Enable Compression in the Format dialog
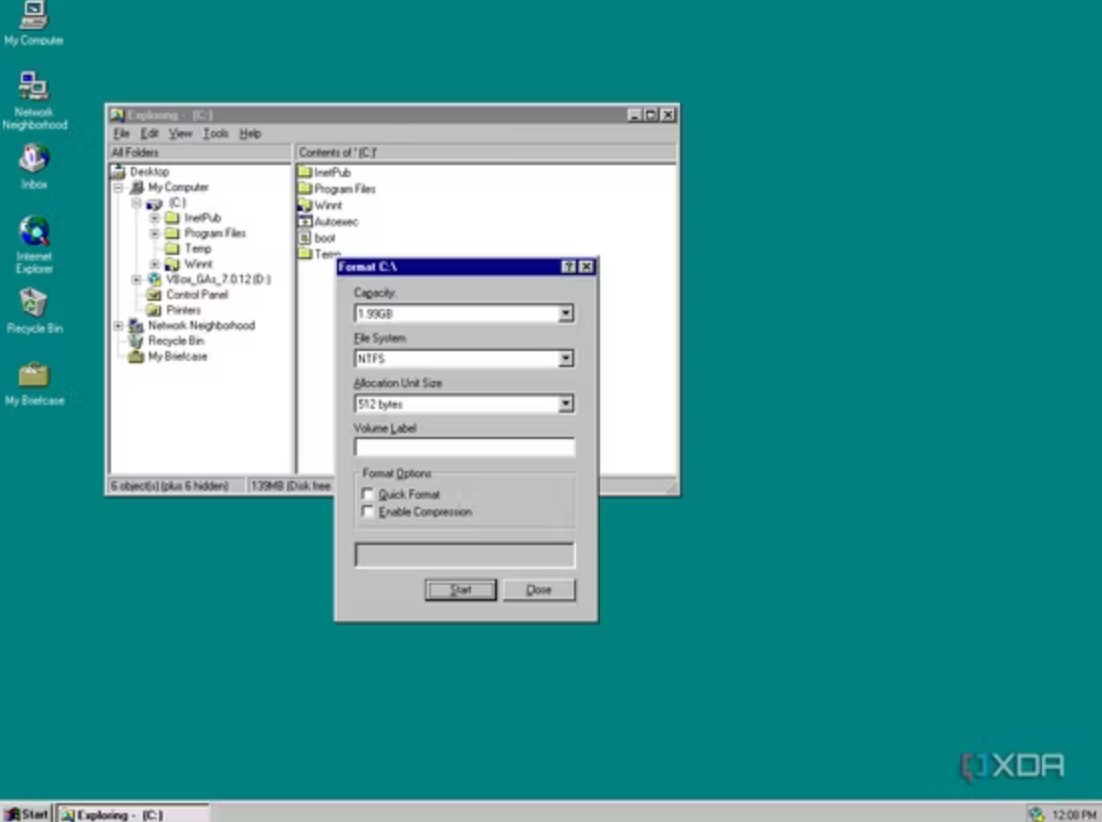This screenshot has height=822, width=1102. (368, 511)
